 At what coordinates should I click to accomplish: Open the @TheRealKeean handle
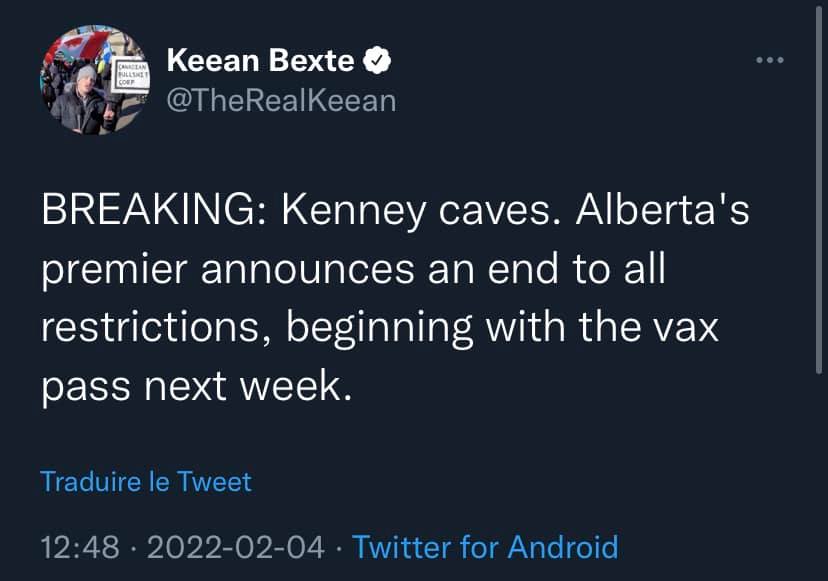(281, 100)
